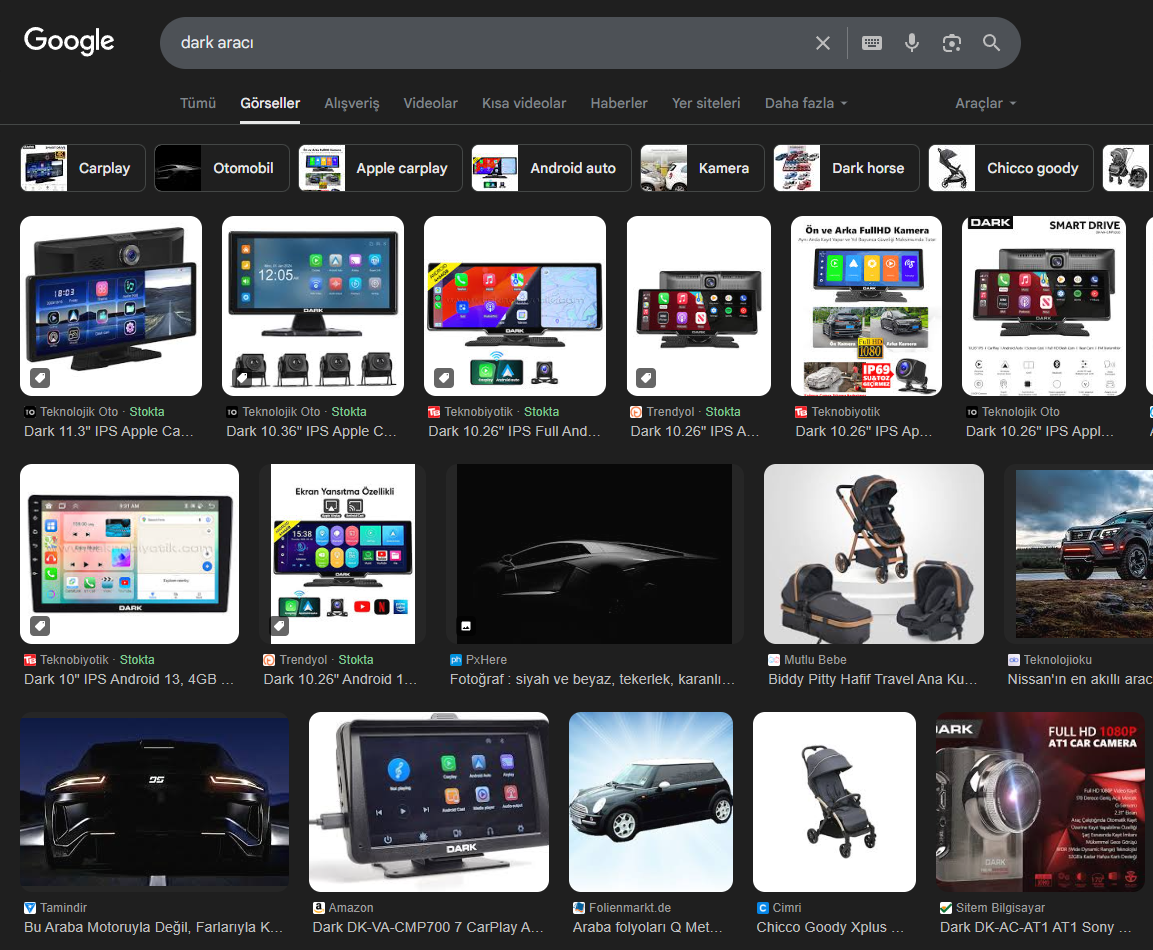Clear the search box with the X icon
This screenshot has width=1153, height=950.
(x=823, y=43)
